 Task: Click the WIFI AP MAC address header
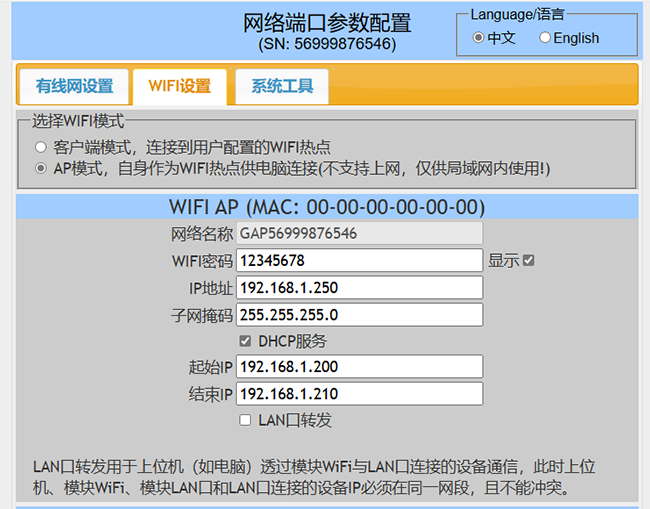[x=327, y=207]
